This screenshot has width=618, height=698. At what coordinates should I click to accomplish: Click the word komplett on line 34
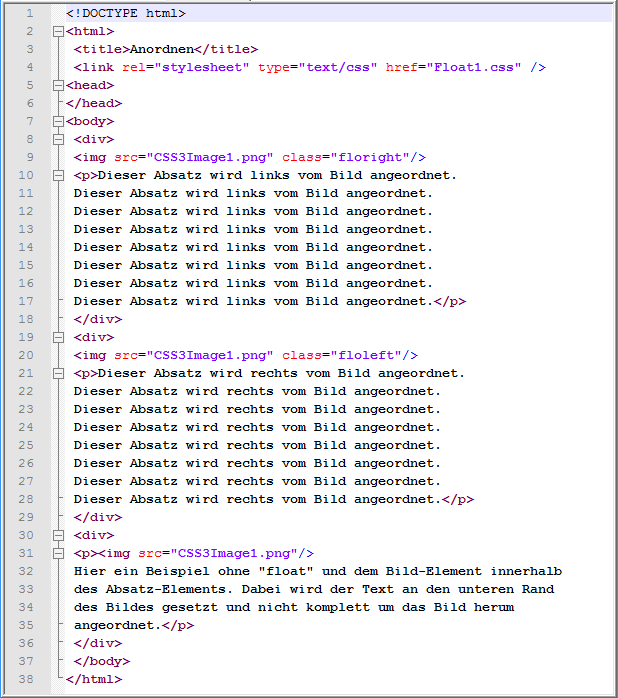[x=338, y=607]
